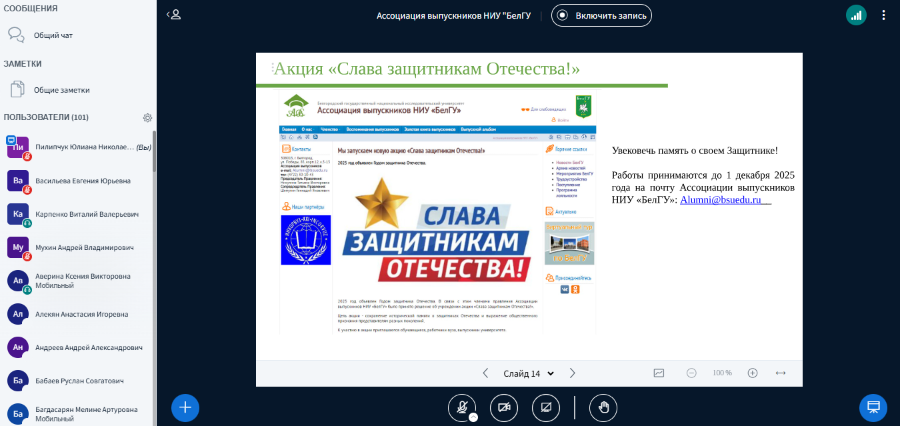Zoom out the slide
900x426 pixels.
692,373
